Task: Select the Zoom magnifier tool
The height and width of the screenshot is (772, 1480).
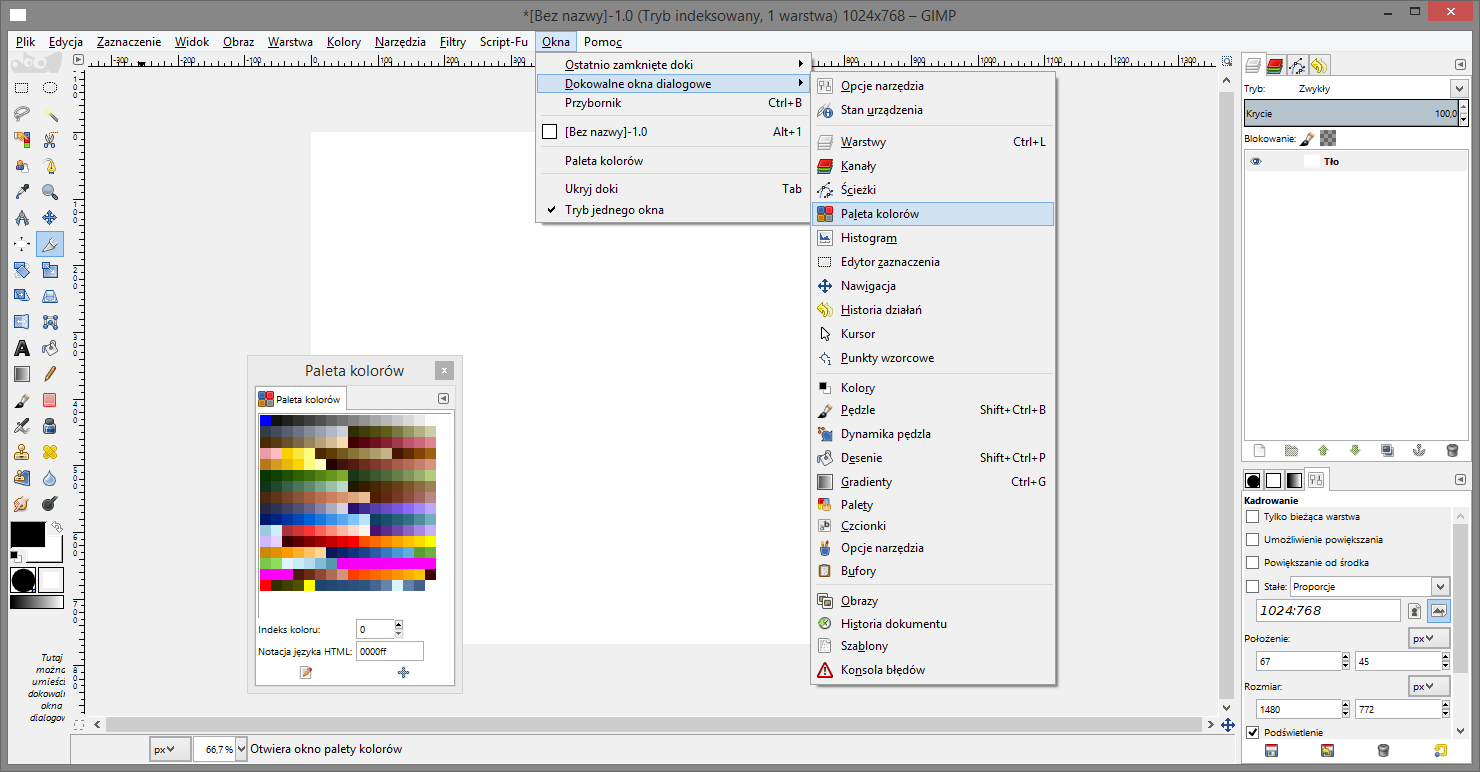Action: 49,192
